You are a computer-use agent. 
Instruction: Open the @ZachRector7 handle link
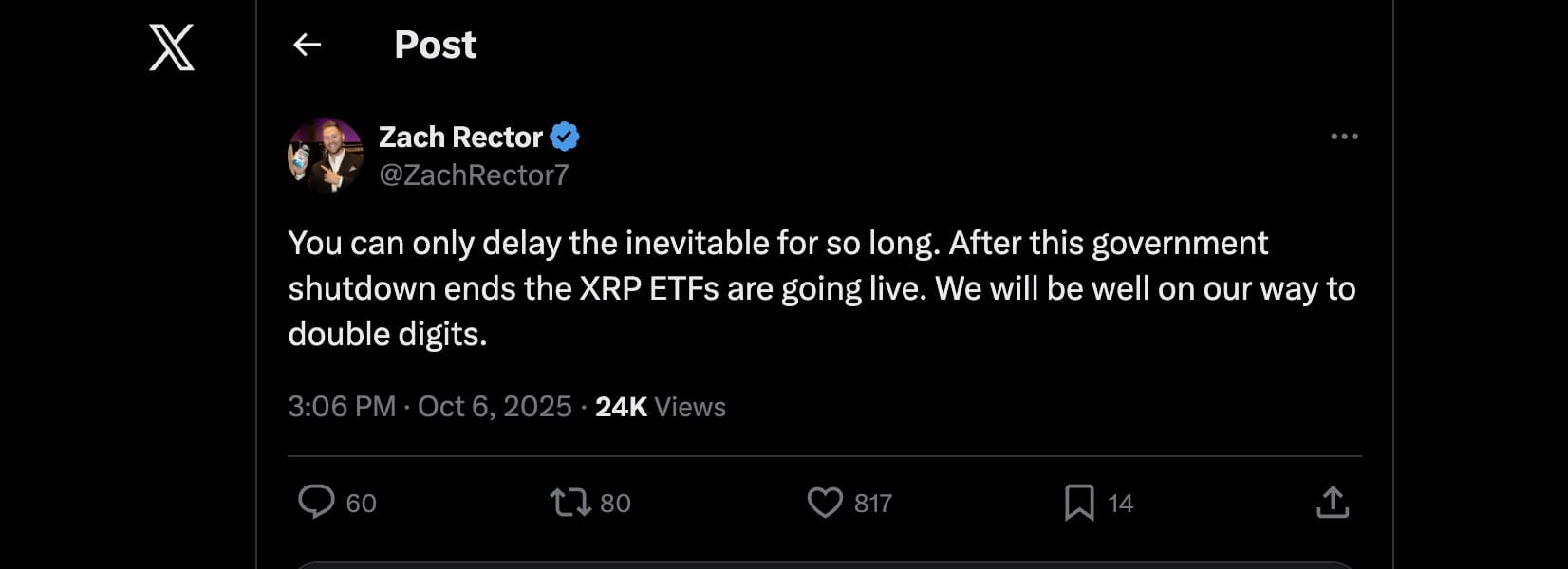click(x=474, y=175)
